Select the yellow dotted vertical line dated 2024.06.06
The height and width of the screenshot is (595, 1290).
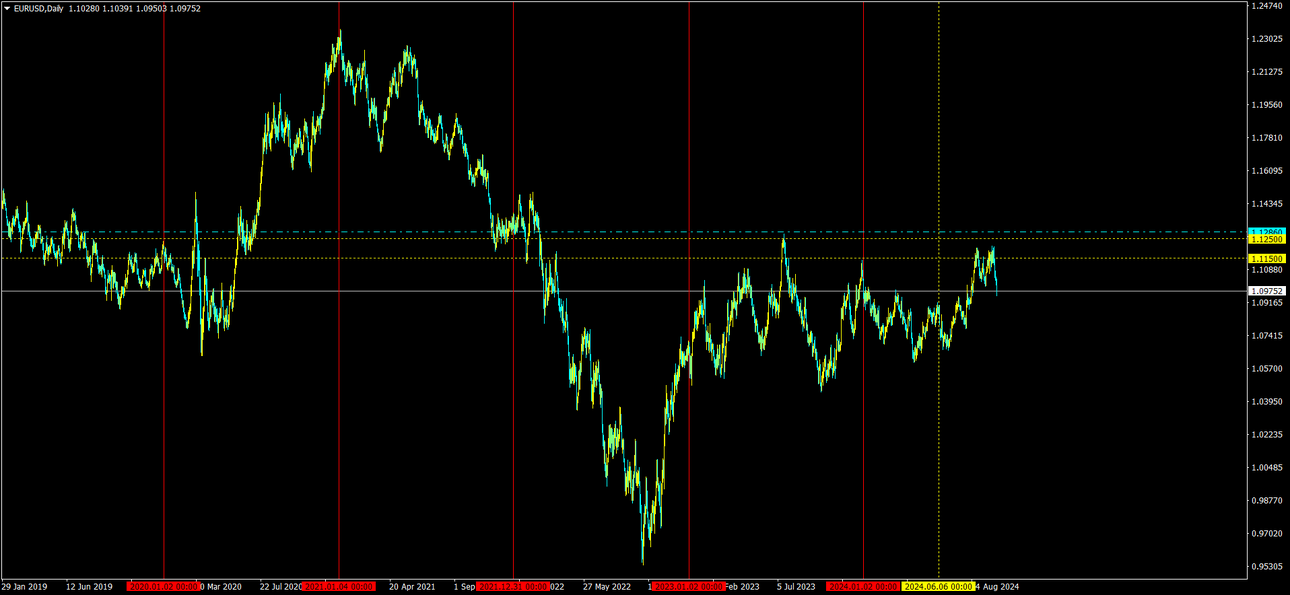point(939,290)
